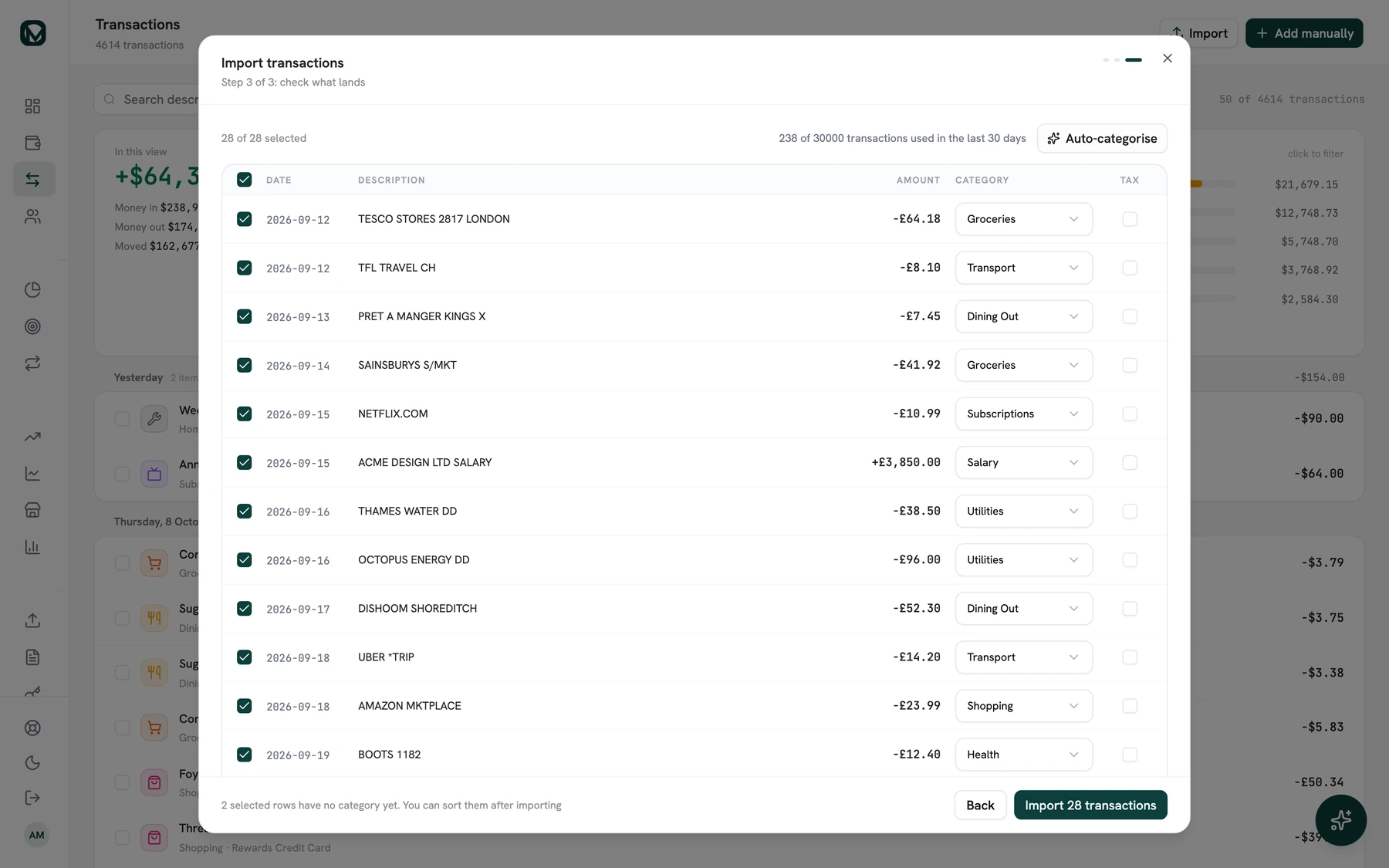
Task: Uncheck the select-all header checkbox
Action: click(x=244, y=180)
